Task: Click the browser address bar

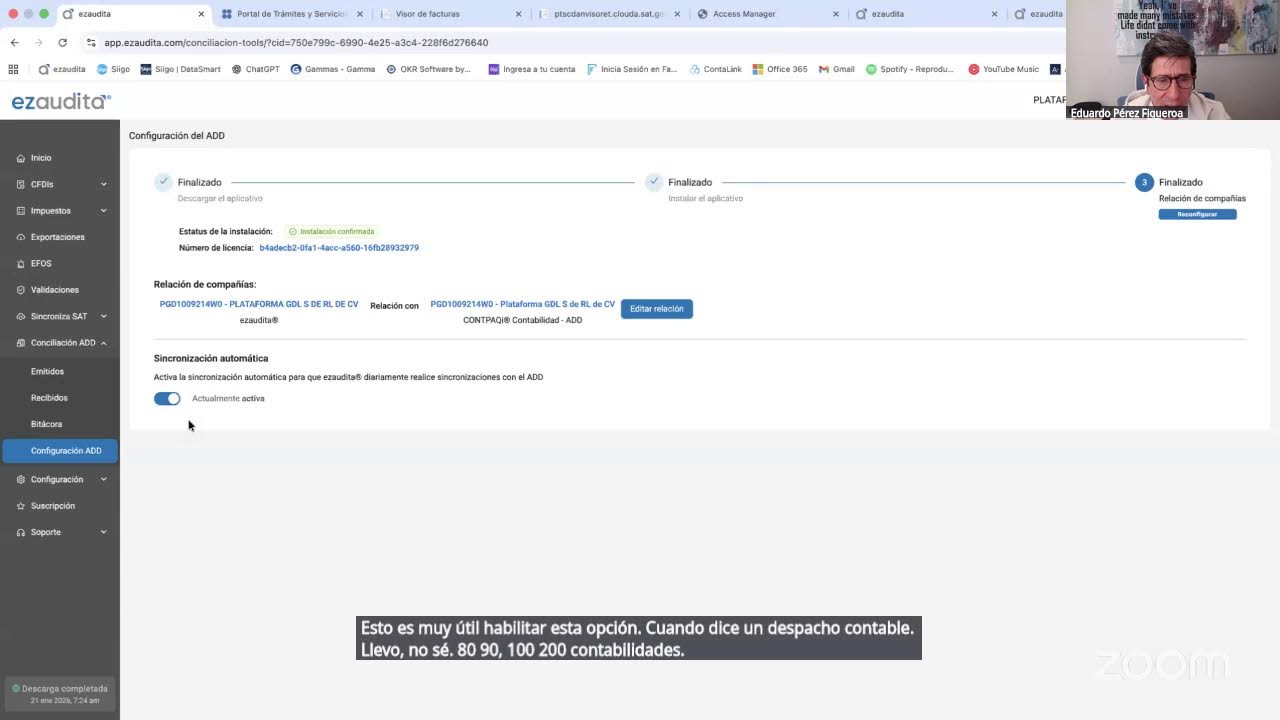Action: (x=570, y=43)
